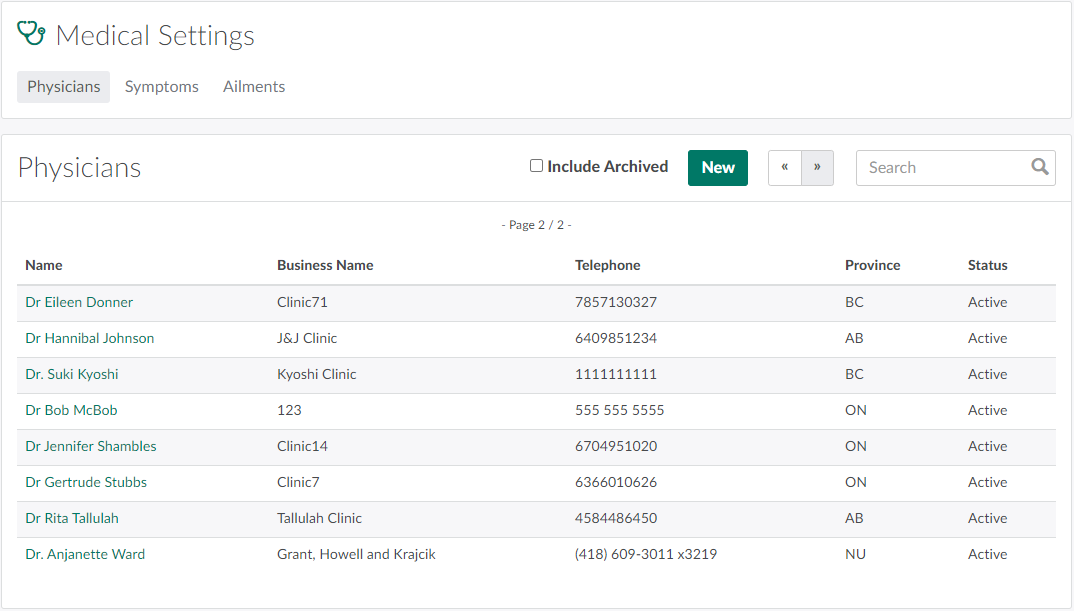1074x611 pixels.
Task: Switch to the Symptoms tab
Action: point(161,87)
